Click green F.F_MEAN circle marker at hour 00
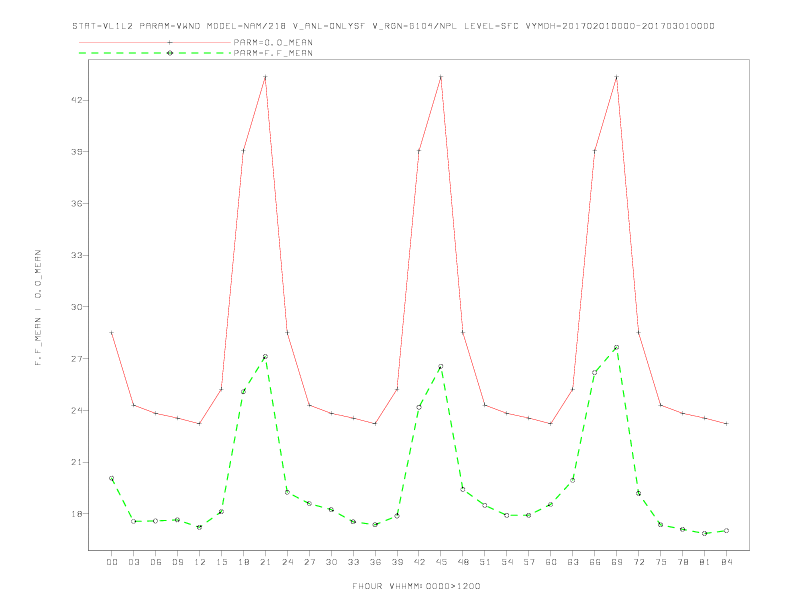792x612 pixels. tap(112, 478)
